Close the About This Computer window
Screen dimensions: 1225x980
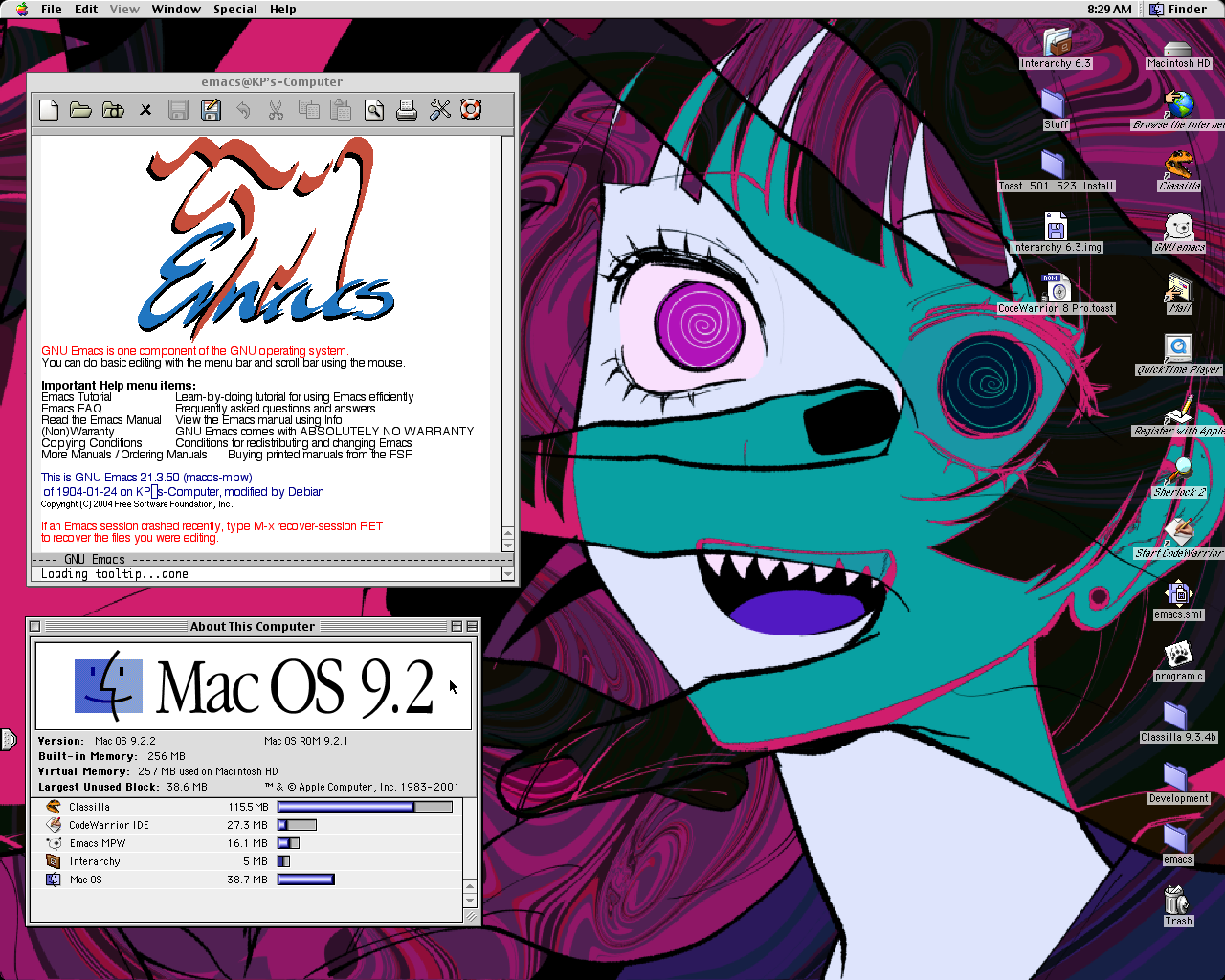pos(34,626)
